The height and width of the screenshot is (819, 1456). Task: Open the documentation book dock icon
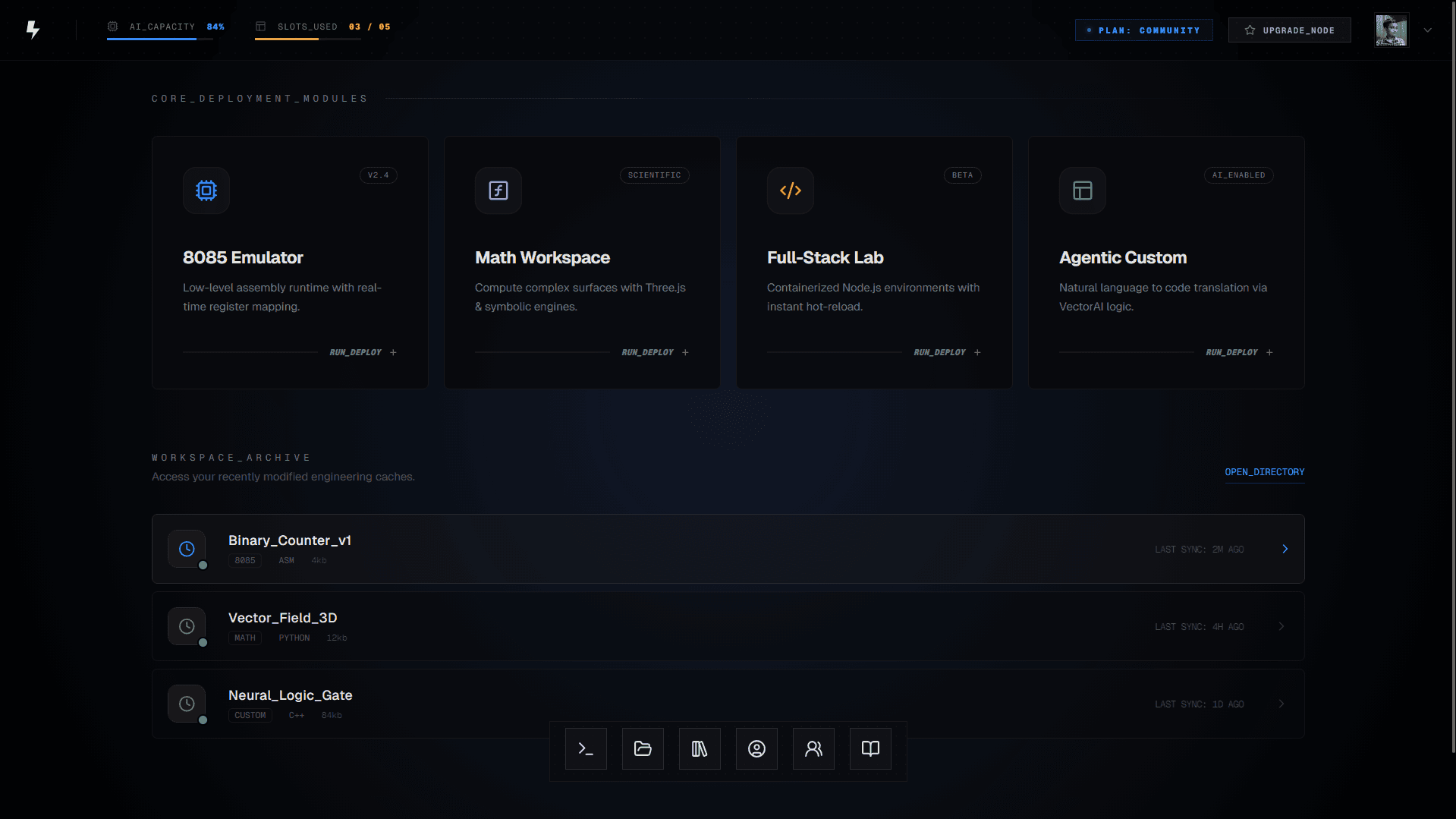(x=870, y=748)
